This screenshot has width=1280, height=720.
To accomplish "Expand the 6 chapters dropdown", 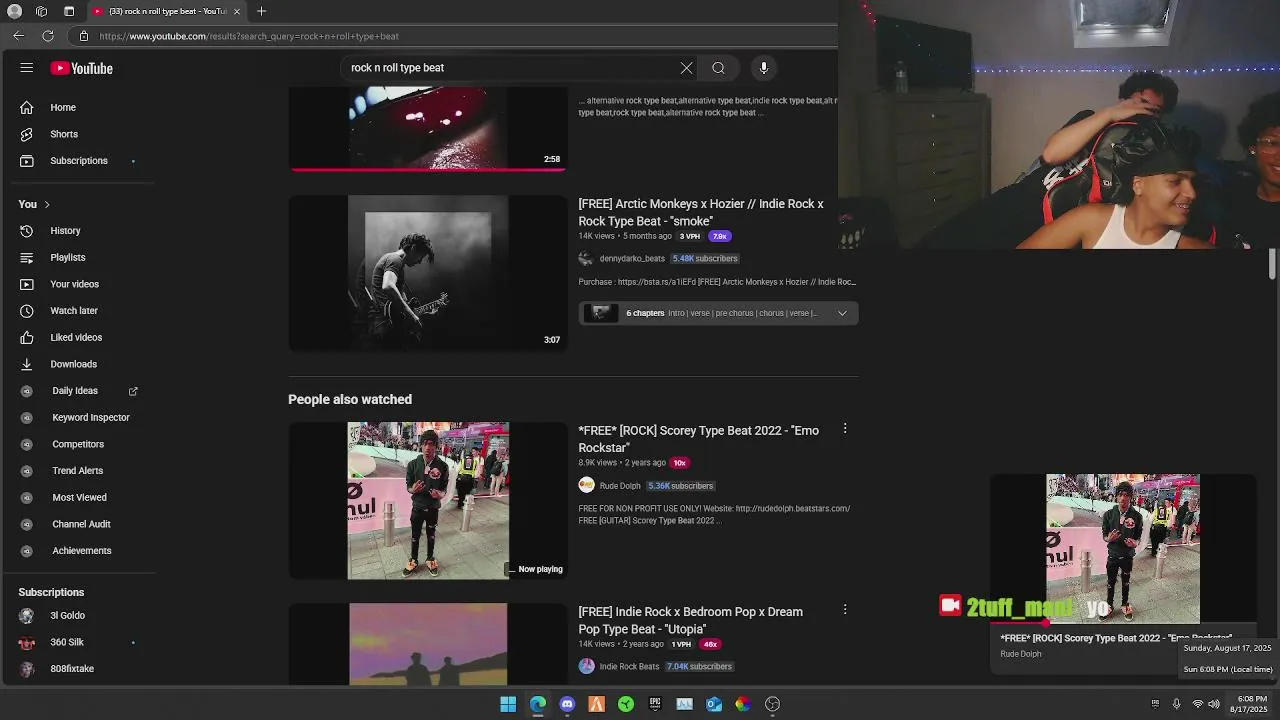I will (842, 313).
